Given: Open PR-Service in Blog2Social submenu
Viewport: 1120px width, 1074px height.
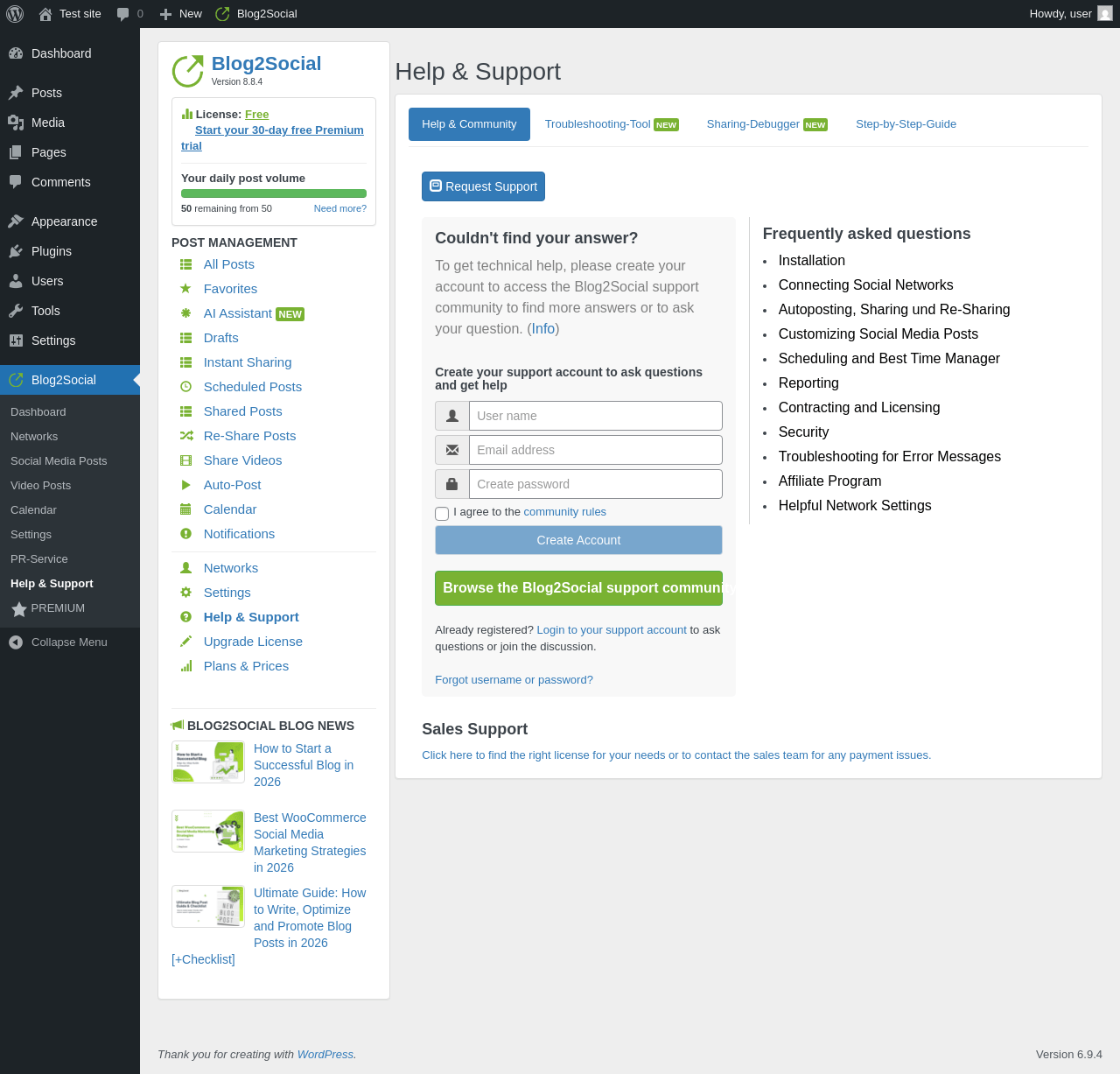Looking at the screenshot, I should 38,559.
